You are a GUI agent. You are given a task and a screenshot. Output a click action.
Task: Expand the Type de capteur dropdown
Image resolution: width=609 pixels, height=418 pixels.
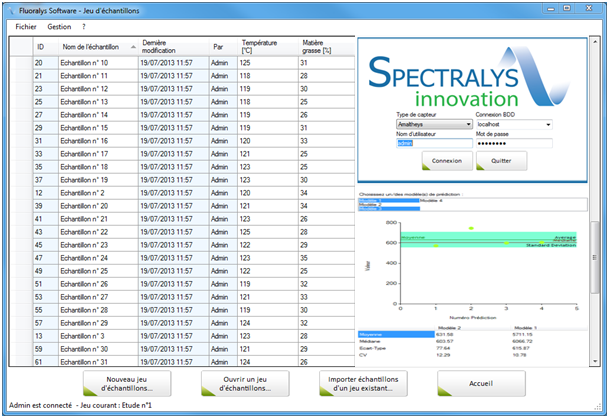(x=468, y=124)
